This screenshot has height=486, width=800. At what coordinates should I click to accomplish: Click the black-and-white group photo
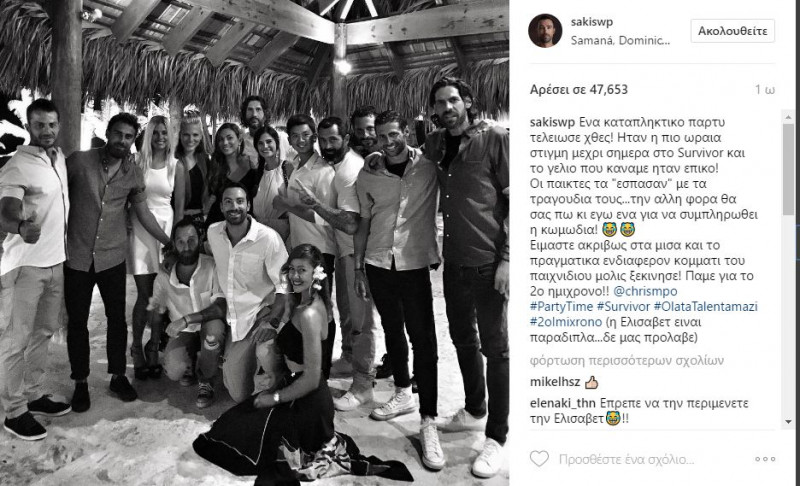[255, 243]
